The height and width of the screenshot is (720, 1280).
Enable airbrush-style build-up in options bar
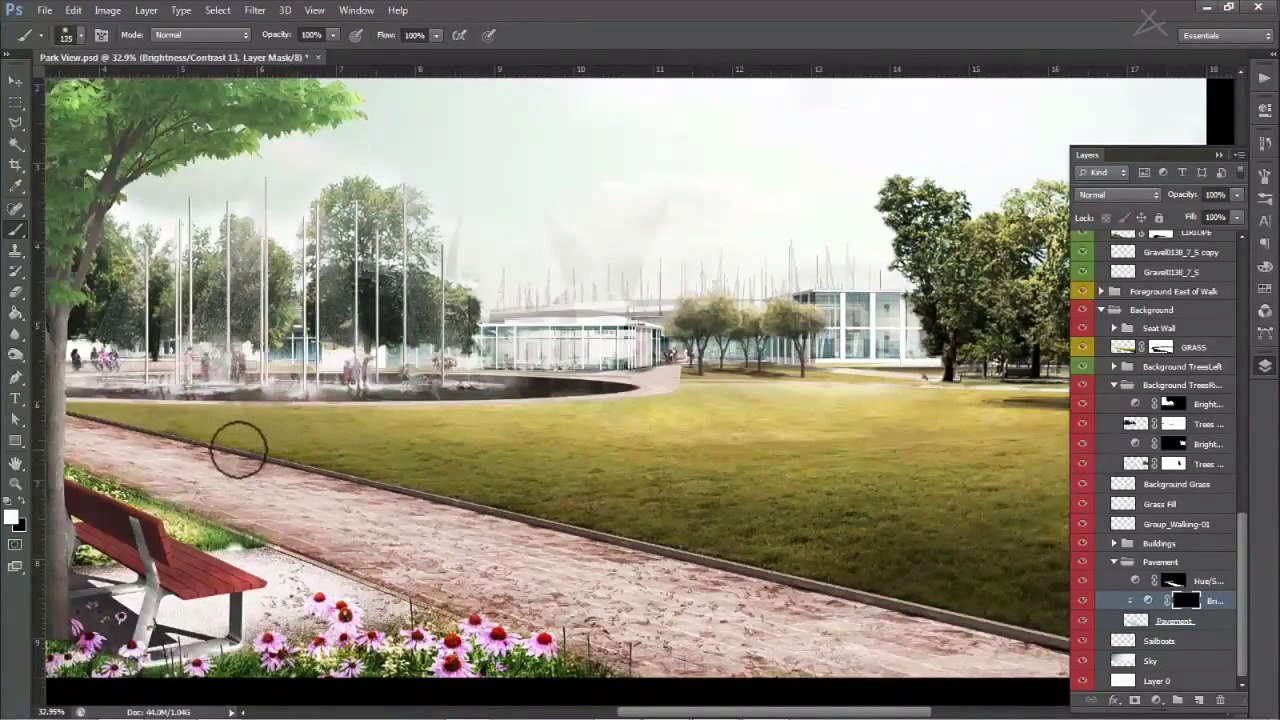(x=459, y=35)
